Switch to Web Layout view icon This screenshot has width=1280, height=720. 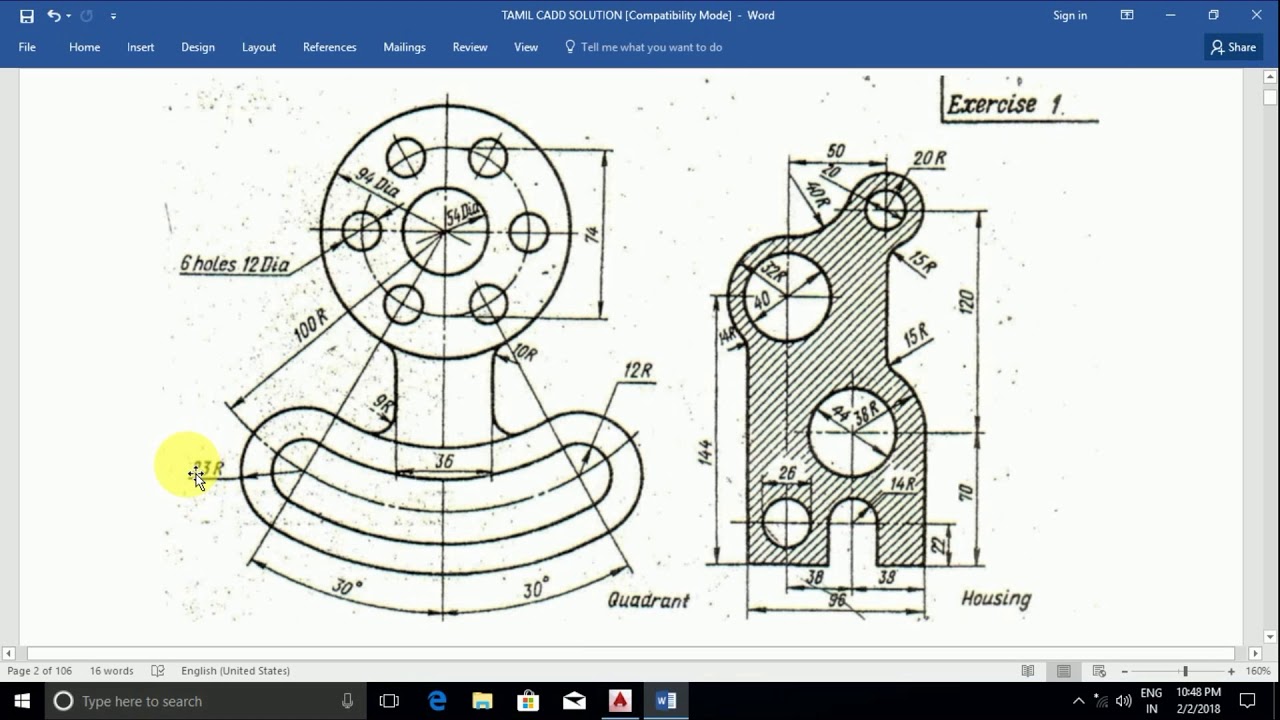pos(1099,671)
